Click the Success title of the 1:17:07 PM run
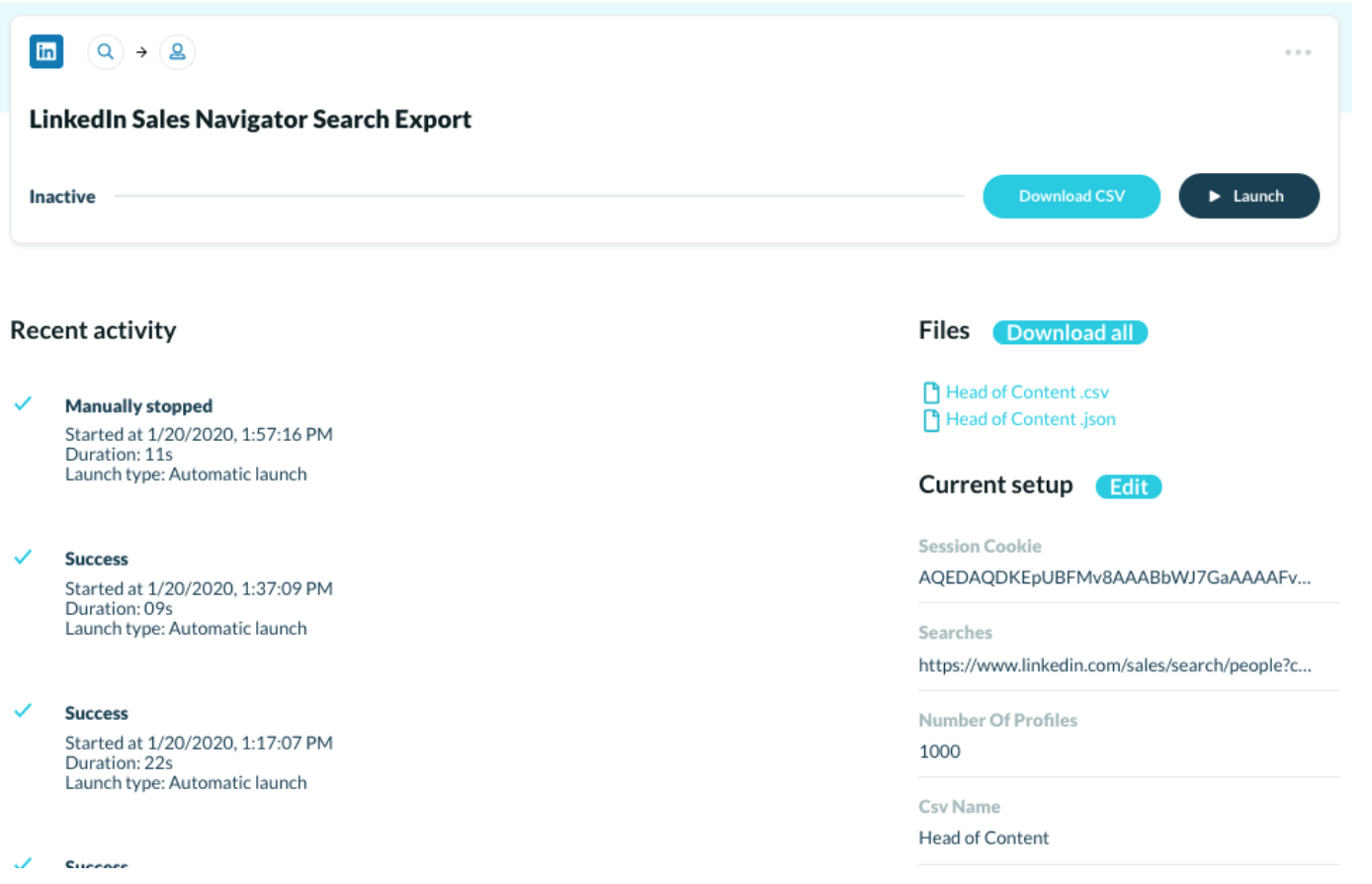 pos(97,713)
